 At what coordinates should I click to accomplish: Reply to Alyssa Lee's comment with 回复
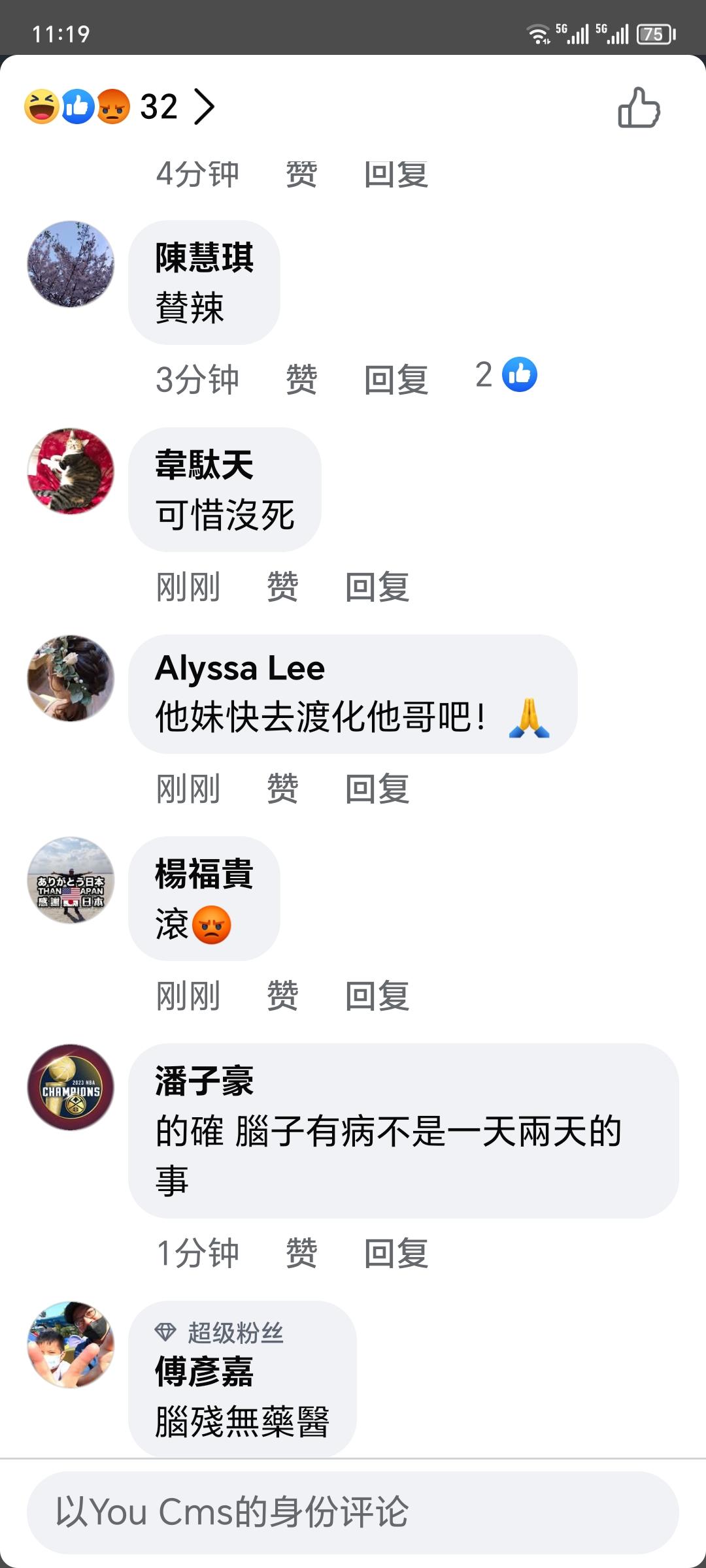point(377,789)
